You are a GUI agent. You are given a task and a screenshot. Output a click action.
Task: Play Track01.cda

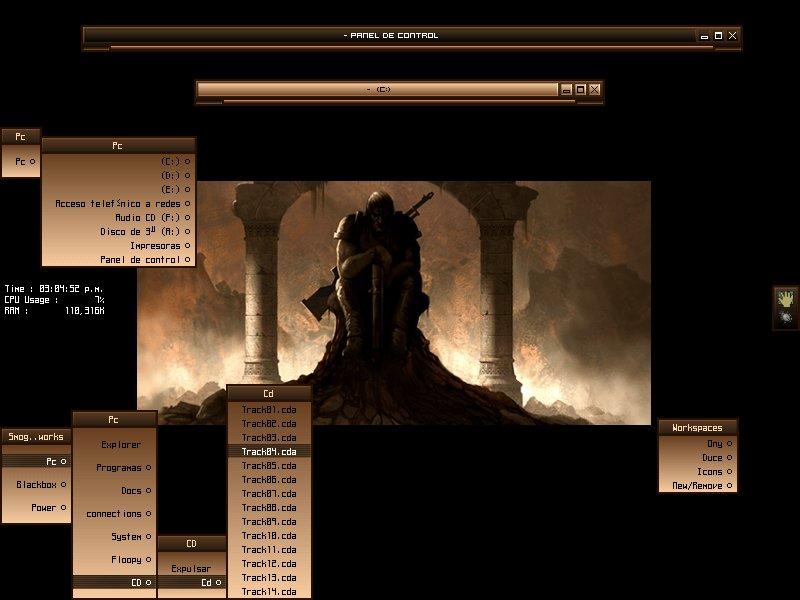click(269, 409)
